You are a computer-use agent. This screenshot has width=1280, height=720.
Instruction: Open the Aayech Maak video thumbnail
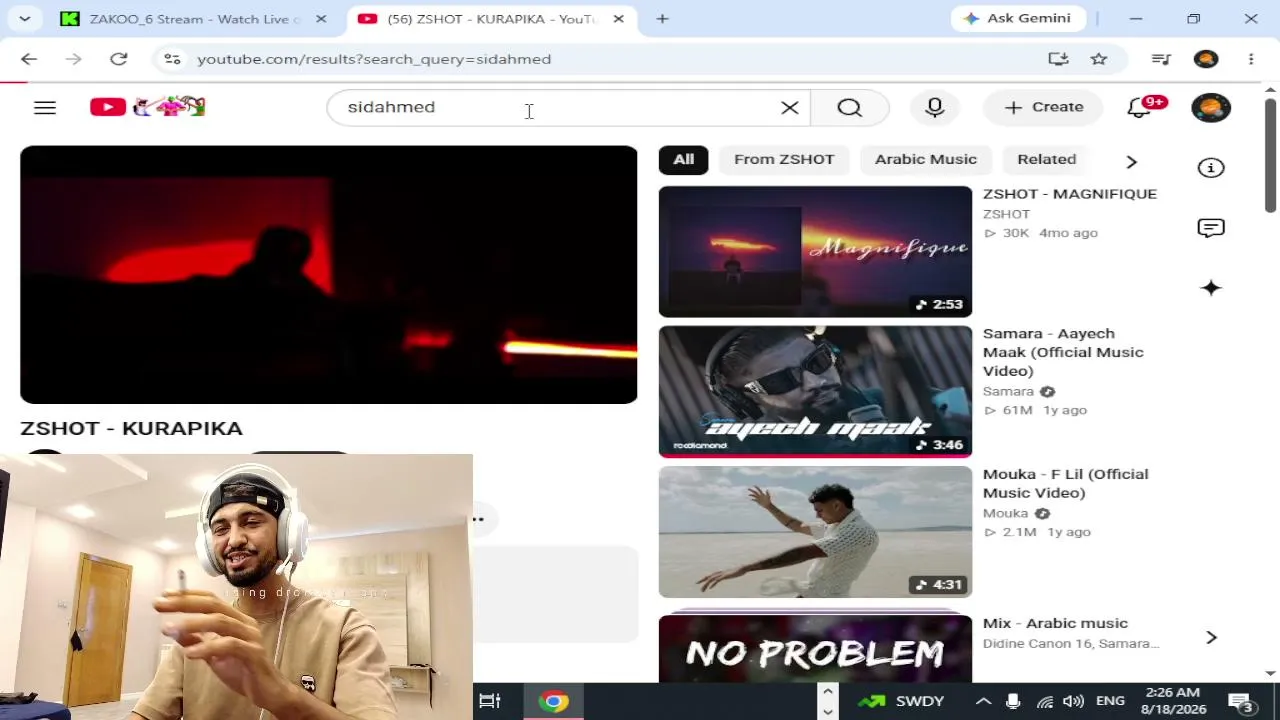point(815,391)
